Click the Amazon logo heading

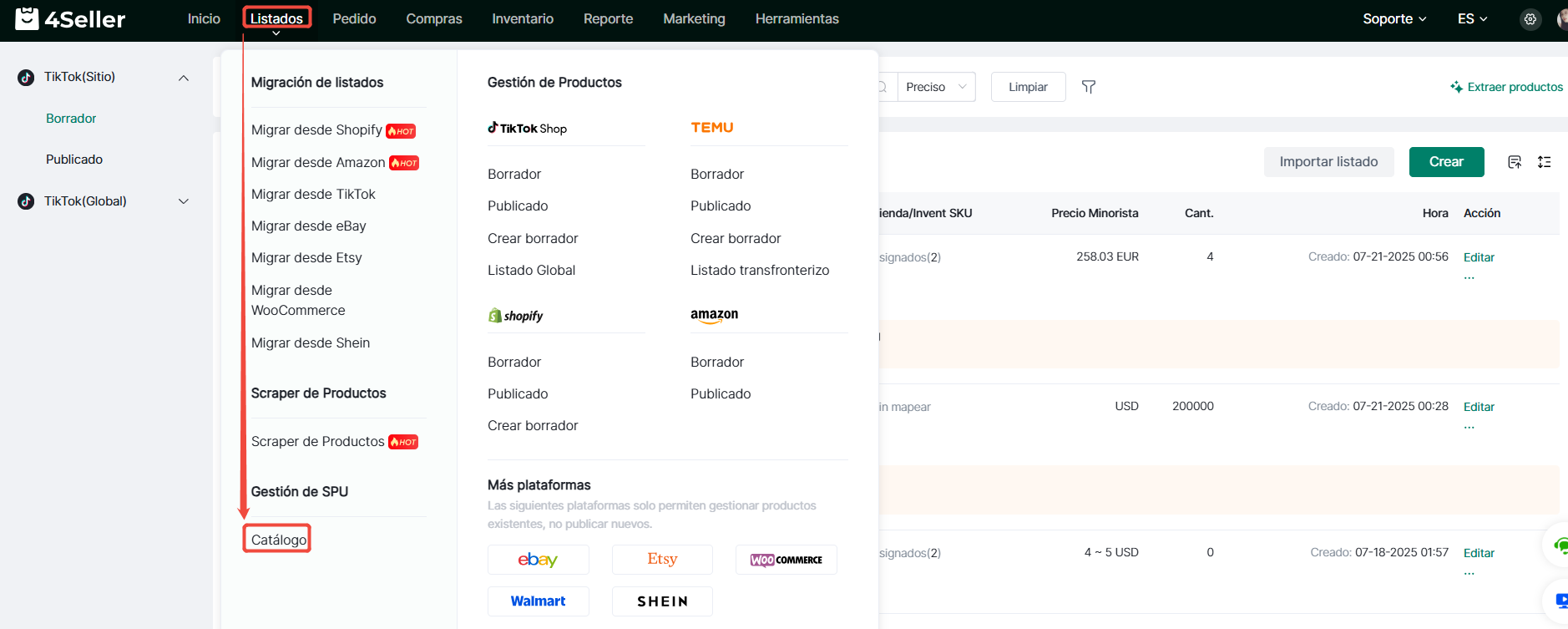[714, 316]
